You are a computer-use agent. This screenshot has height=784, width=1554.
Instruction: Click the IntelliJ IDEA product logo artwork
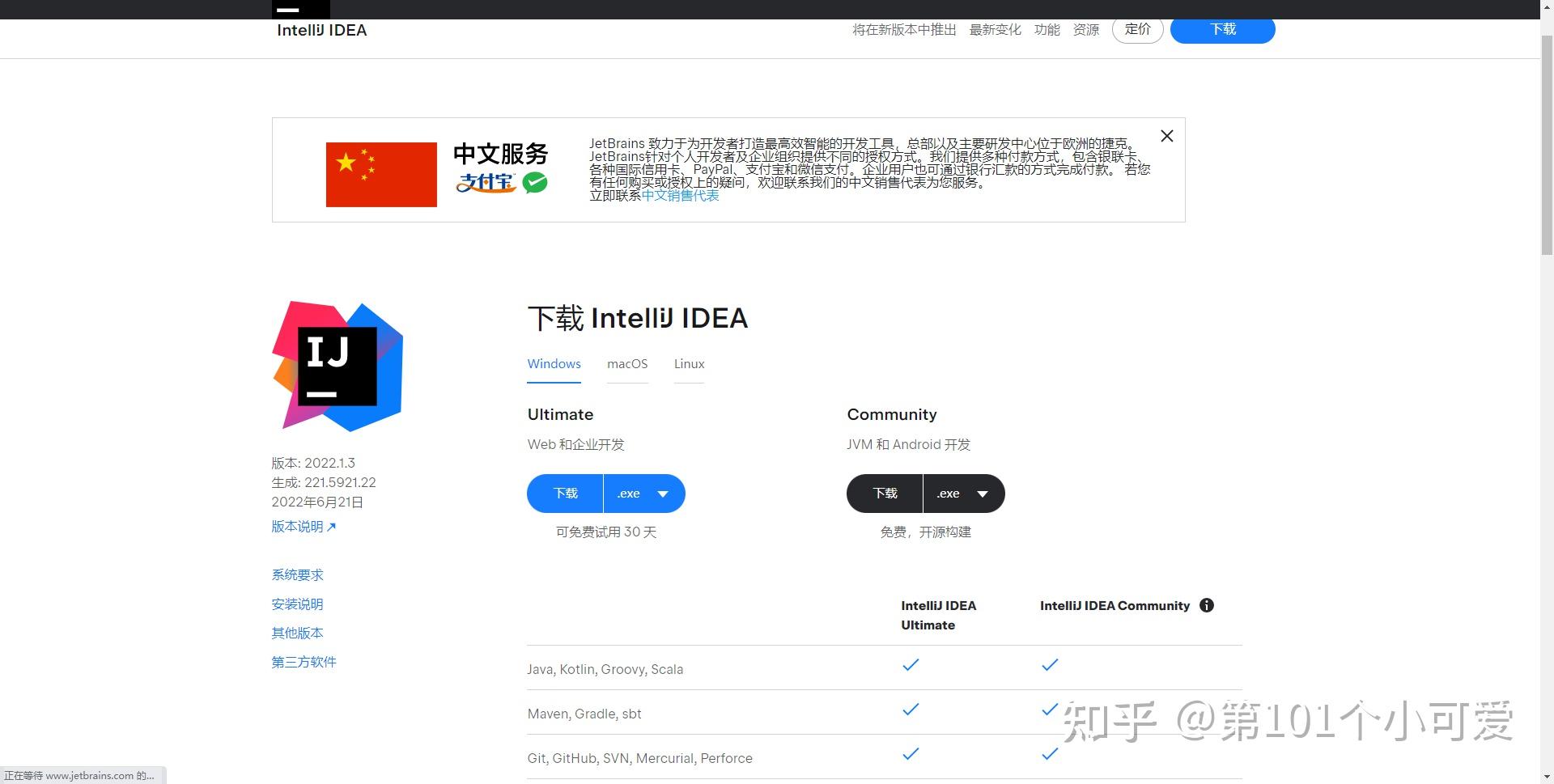click(336, 366)
